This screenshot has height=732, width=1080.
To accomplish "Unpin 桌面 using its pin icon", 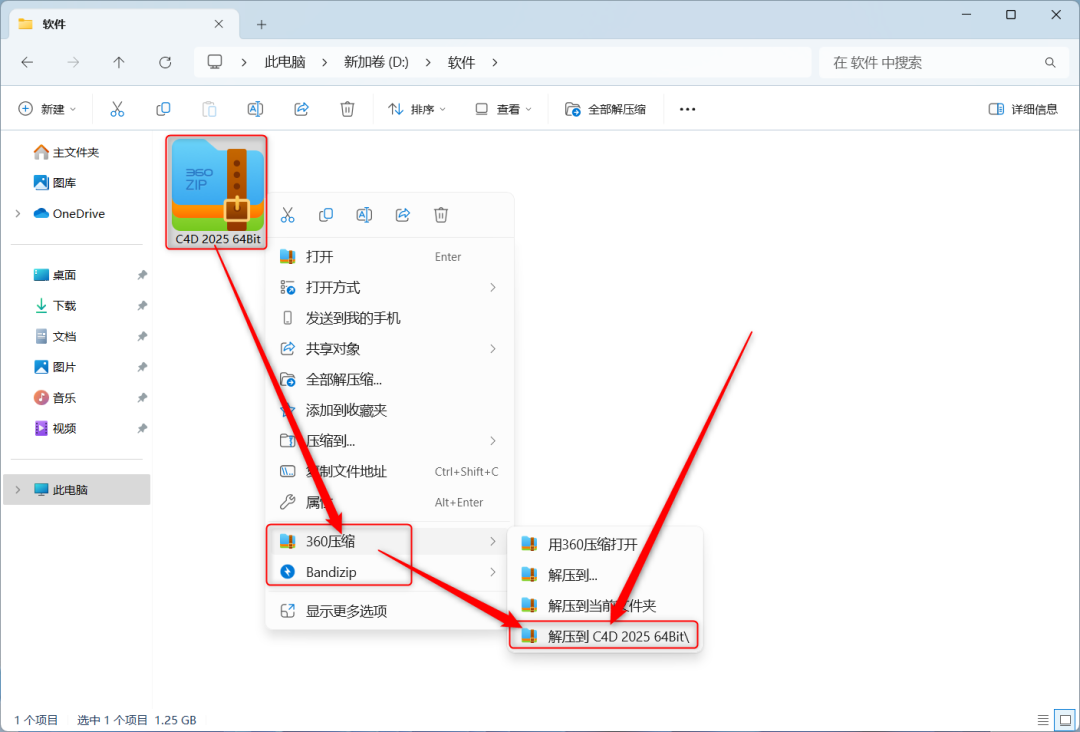I will tap(142, 275).
